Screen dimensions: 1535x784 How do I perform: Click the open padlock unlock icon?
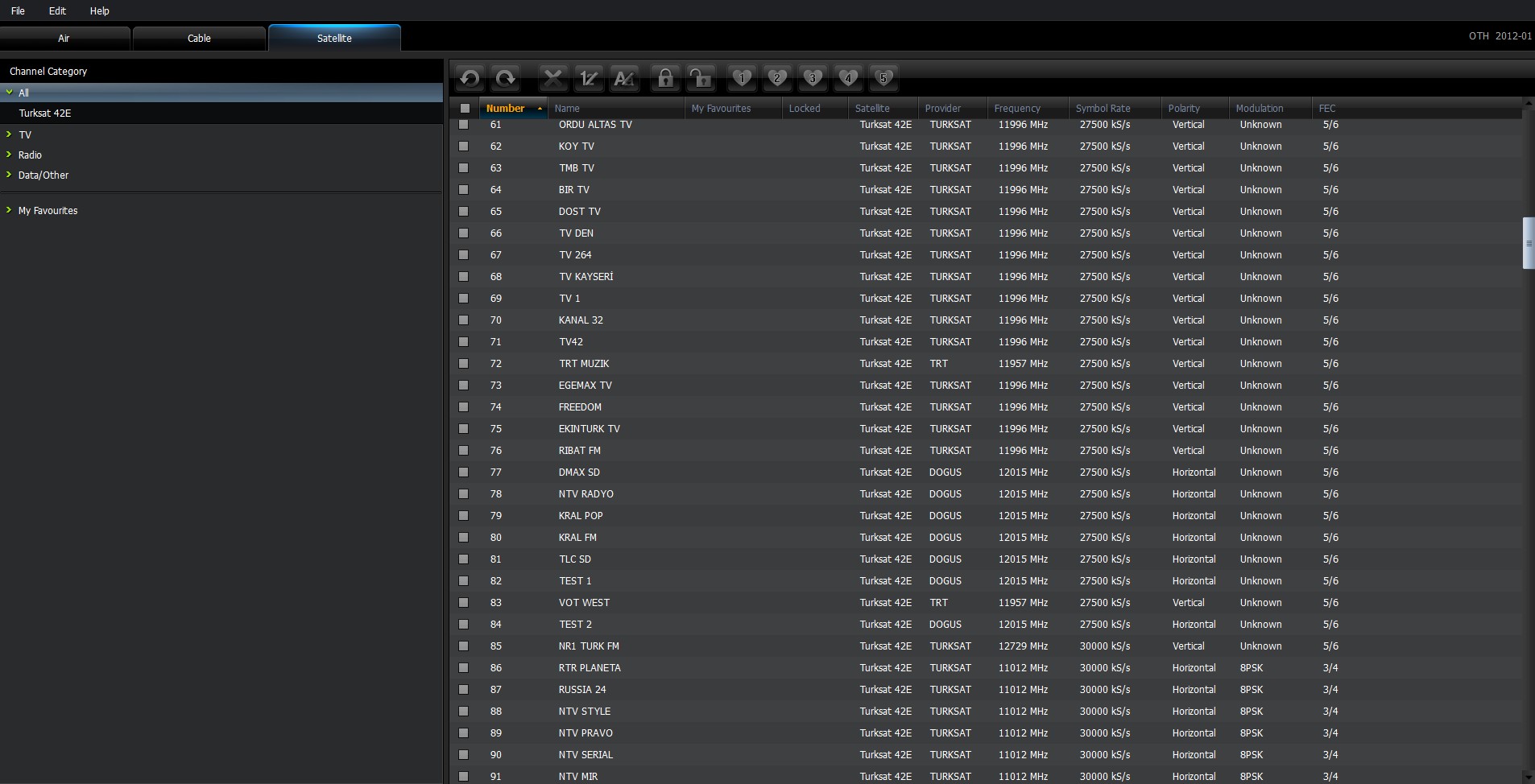pos(701,78)
